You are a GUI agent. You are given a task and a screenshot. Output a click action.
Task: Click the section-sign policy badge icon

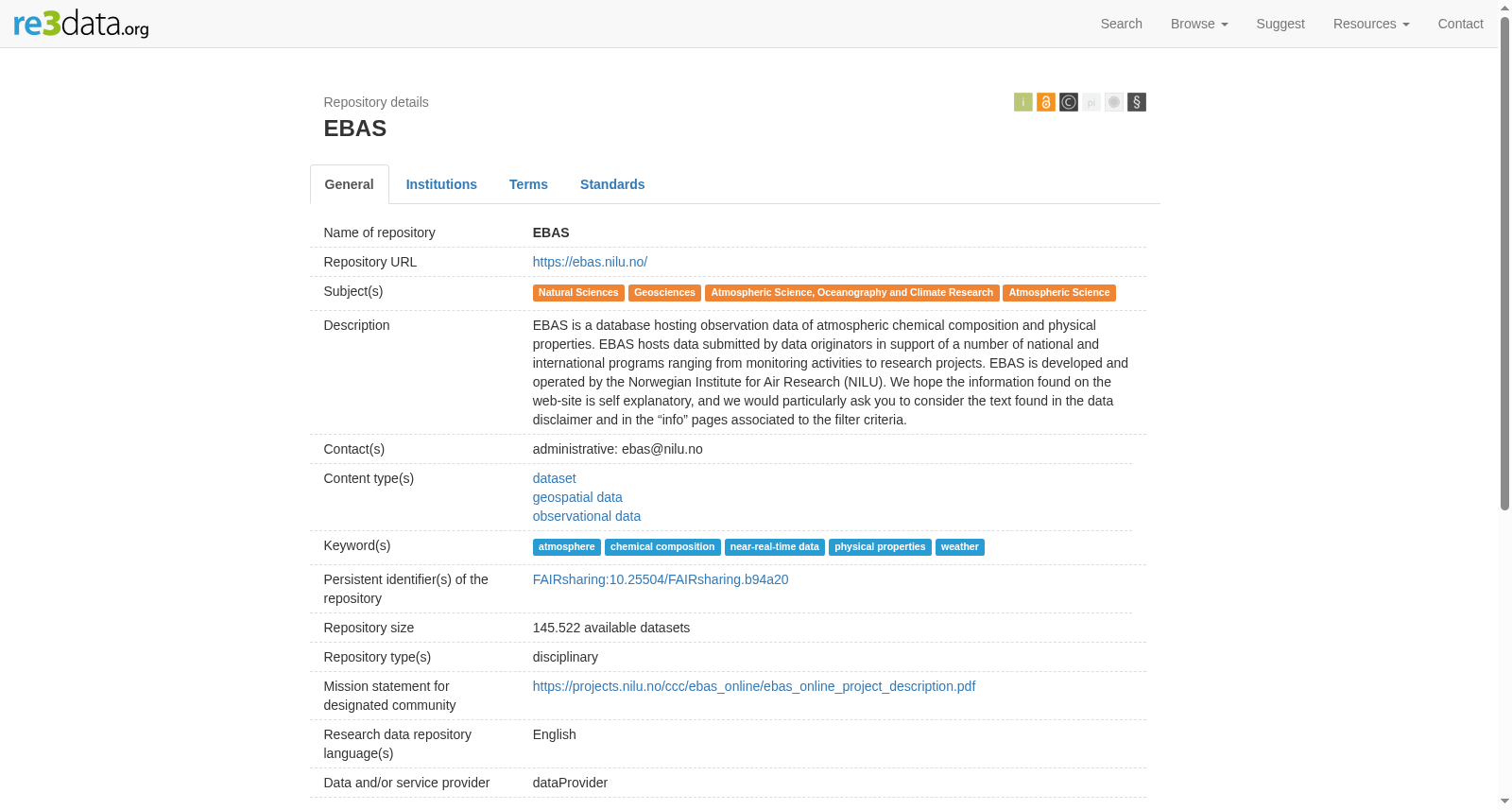pos(1136,102)
